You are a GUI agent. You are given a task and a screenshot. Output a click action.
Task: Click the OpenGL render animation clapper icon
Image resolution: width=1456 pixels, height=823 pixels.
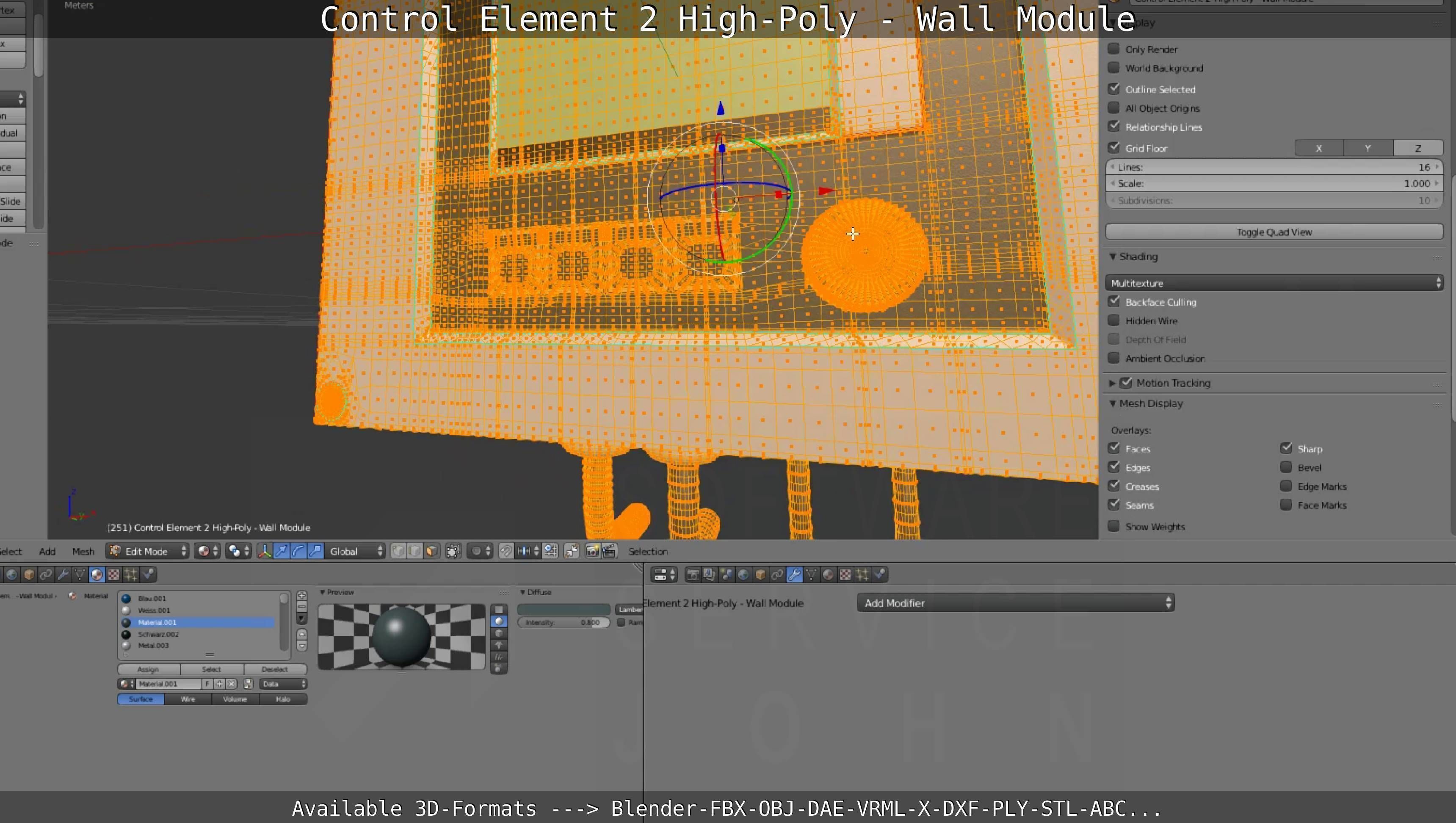coord(609,551)
